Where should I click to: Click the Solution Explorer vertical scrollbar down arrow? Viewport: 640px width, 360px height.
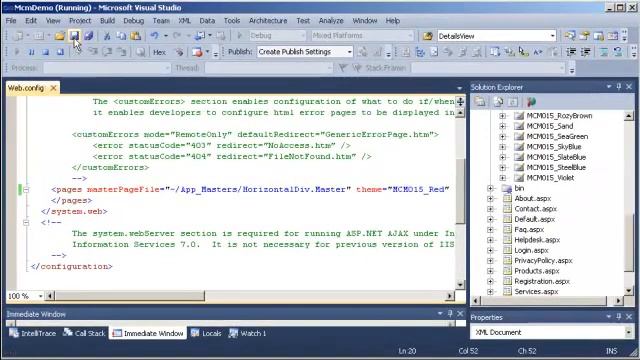tap(629, 290)
